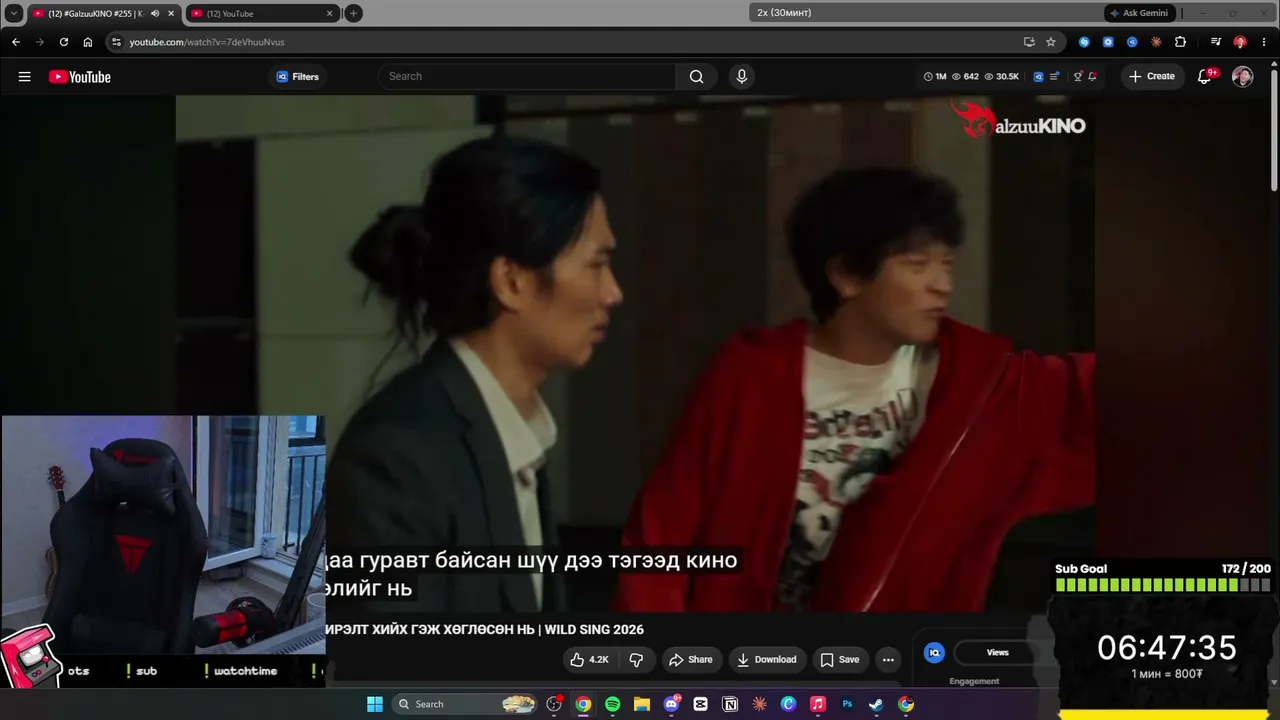Viewport: 1280px width, 720px height.
Task: View site information for youtube.com
Action: [x=116, y=42]
